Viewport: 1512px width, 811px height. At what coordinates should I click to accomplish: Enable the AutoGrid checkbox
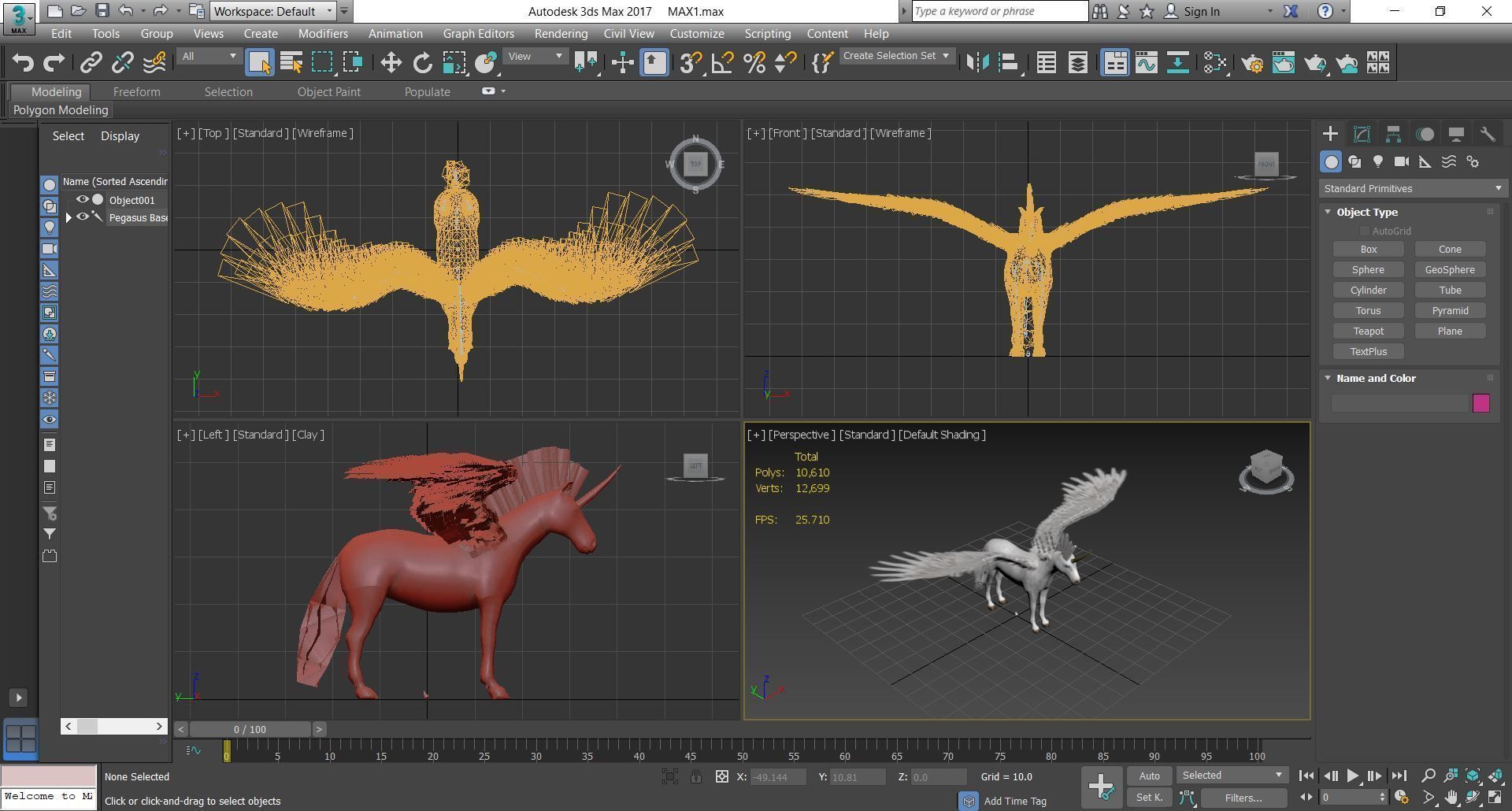click(x=1364, y=231)
